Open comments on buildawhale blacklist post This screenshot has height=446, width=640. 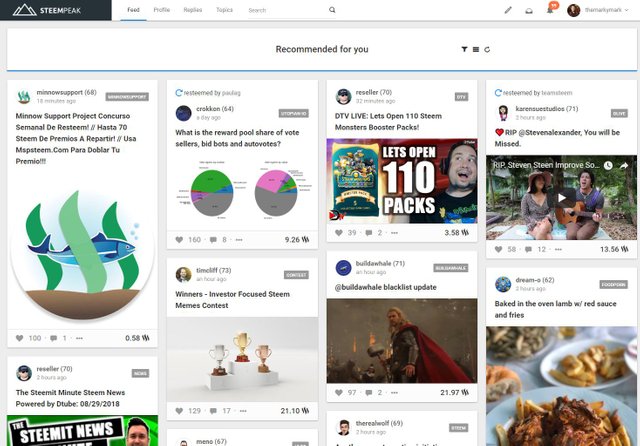(369, 393)
